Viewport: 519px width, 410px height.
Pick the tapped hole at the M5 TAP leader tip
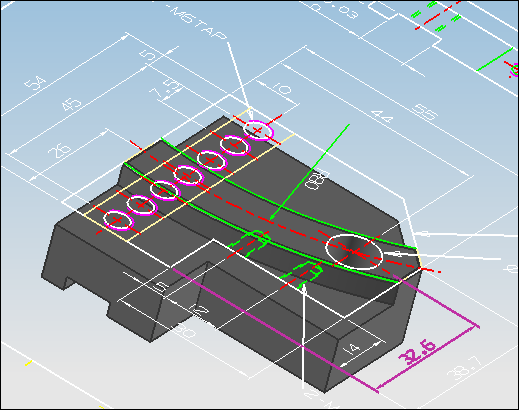(259, 130)
